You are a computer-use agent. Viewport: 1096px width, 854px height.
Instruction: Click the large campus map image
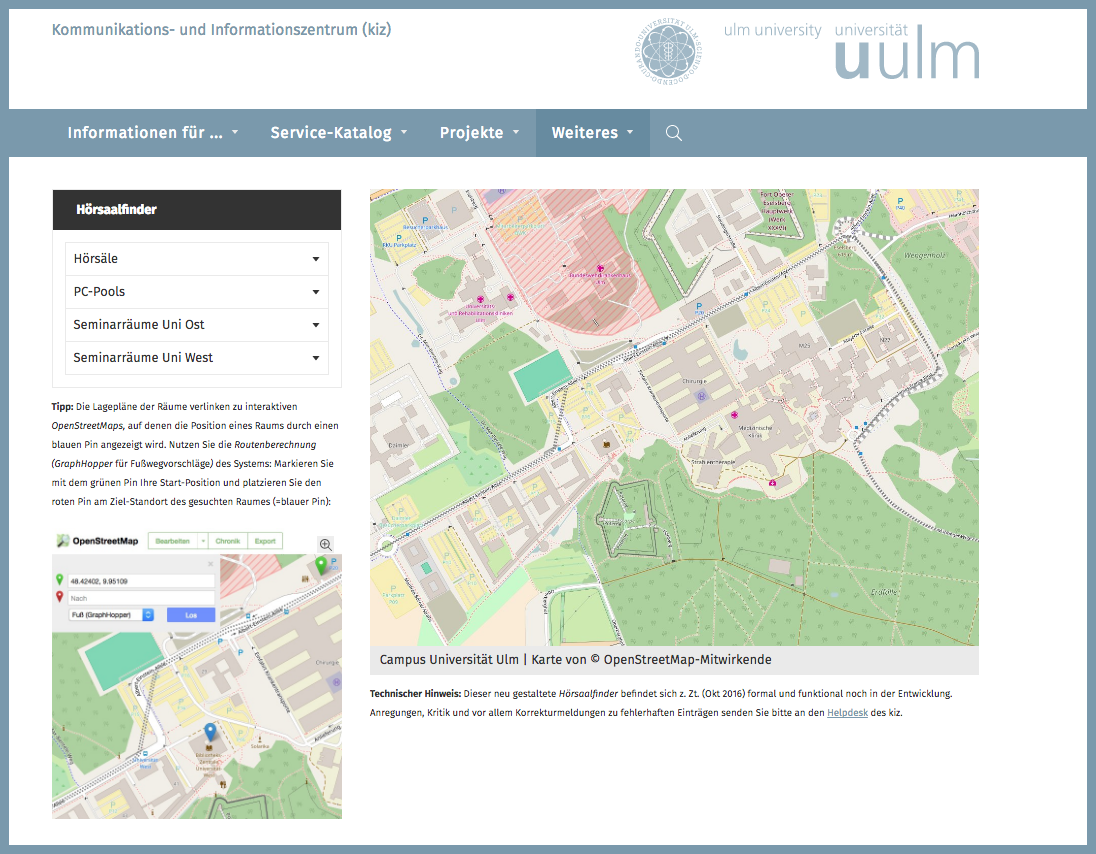point(674,417)
